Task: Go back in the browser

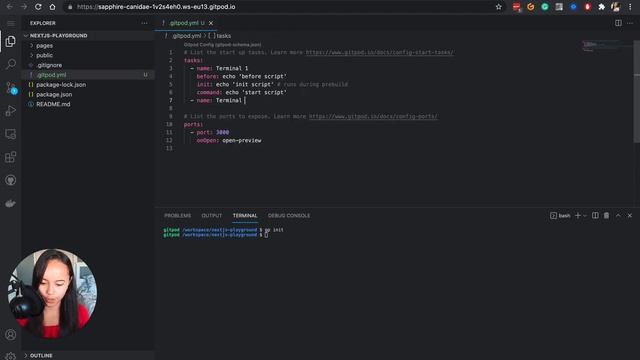Action: (x=9, y=7)
